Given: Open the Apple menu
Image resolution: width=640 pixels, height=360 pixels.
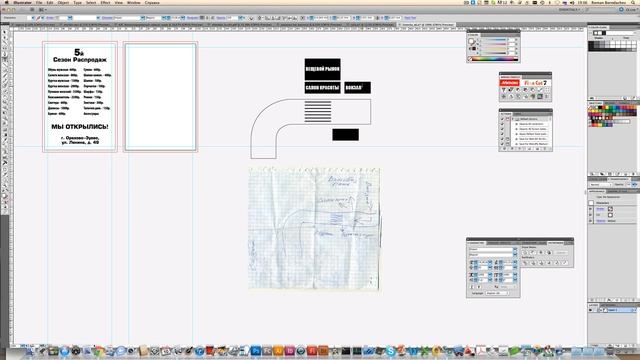Looking at the screenshot, I should (7, 2).
